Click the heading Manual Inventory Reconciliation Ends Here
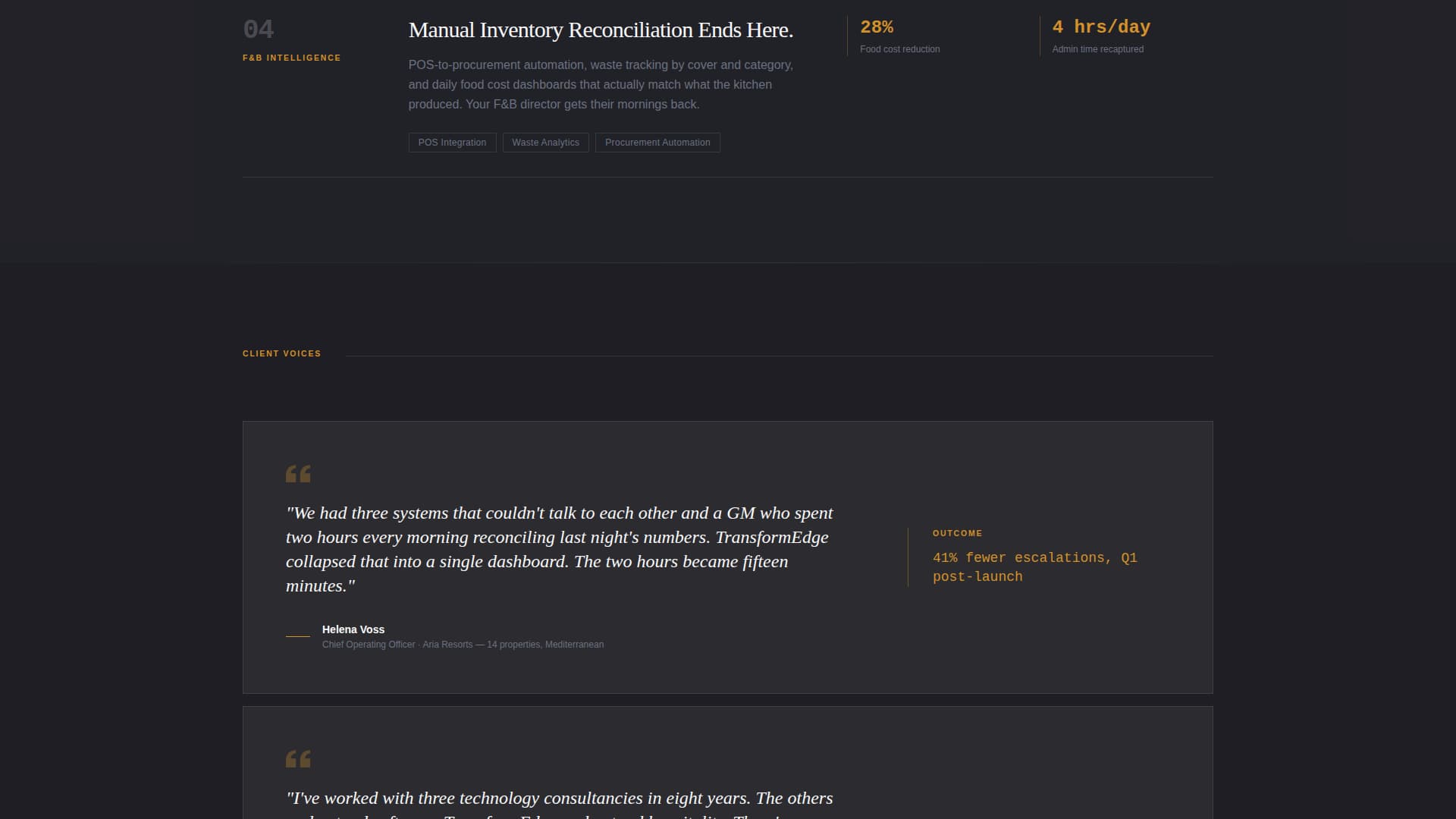The width and height of the screenshot is (1456, 819). coord(601,30)
